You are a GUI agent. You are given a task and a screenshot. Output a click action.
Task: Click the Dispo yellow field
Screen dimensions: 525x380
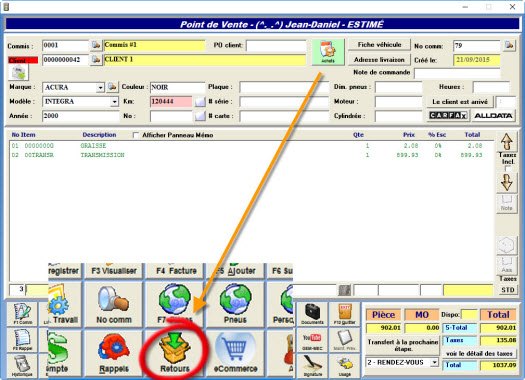coord(469,314)
